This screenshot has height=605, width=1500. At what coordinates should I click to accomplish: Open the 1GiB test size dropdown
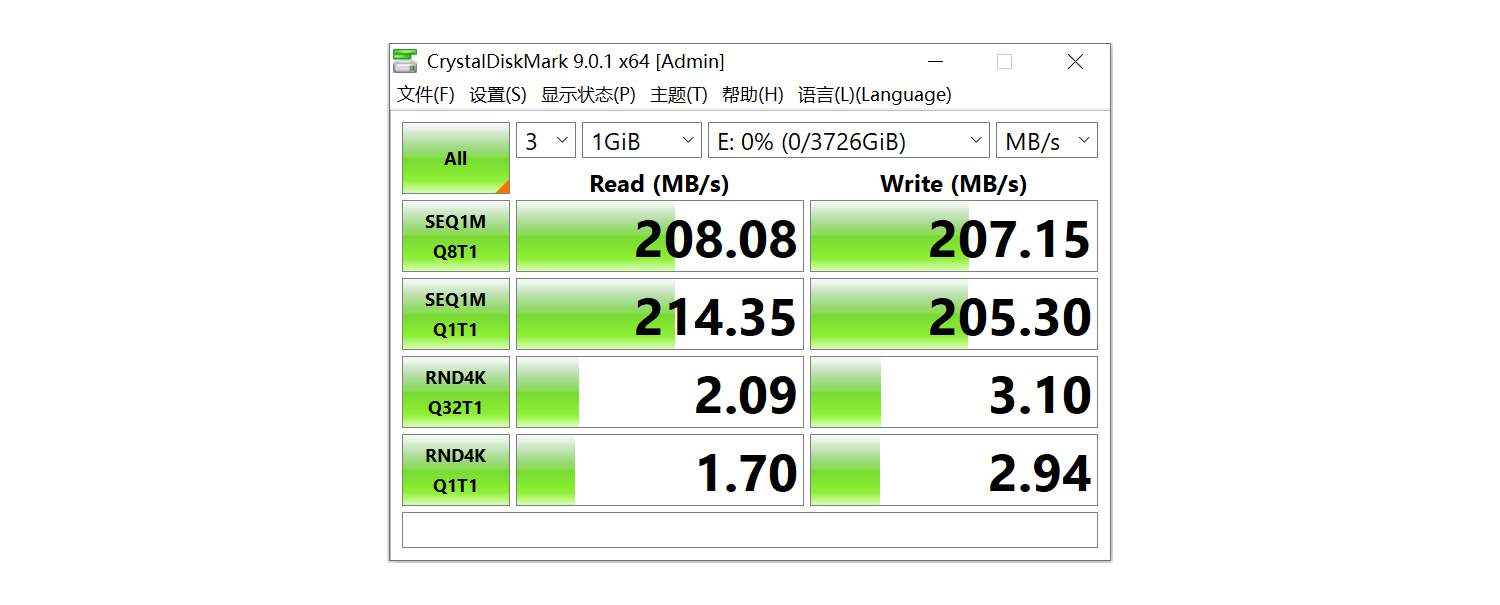tap(642, 141)
